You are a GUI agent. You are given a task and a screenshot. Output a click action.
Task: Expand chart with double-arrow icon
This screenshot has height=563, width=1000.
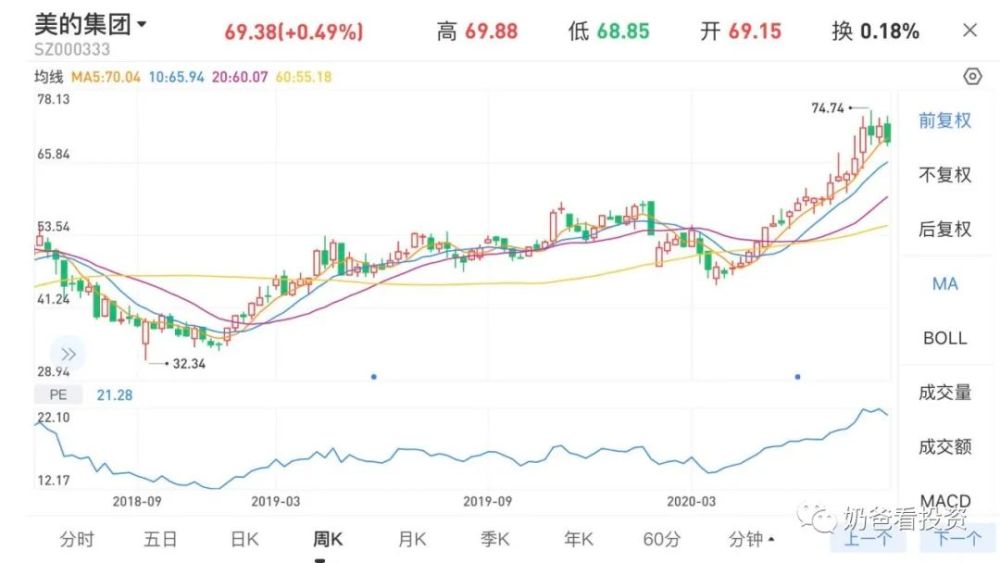68,355
